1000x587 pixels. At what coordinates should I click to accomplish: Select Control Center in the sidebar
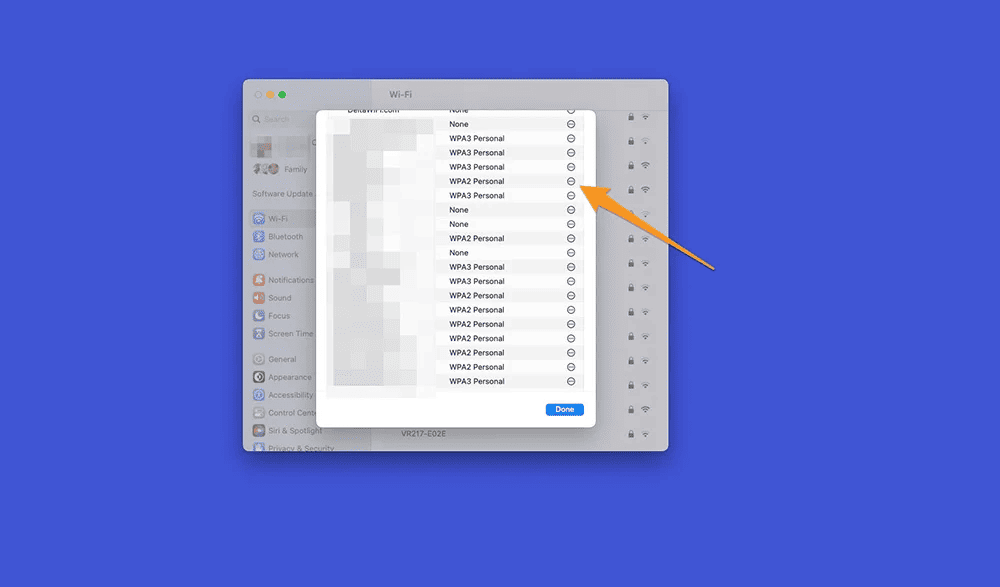[290, 413]
